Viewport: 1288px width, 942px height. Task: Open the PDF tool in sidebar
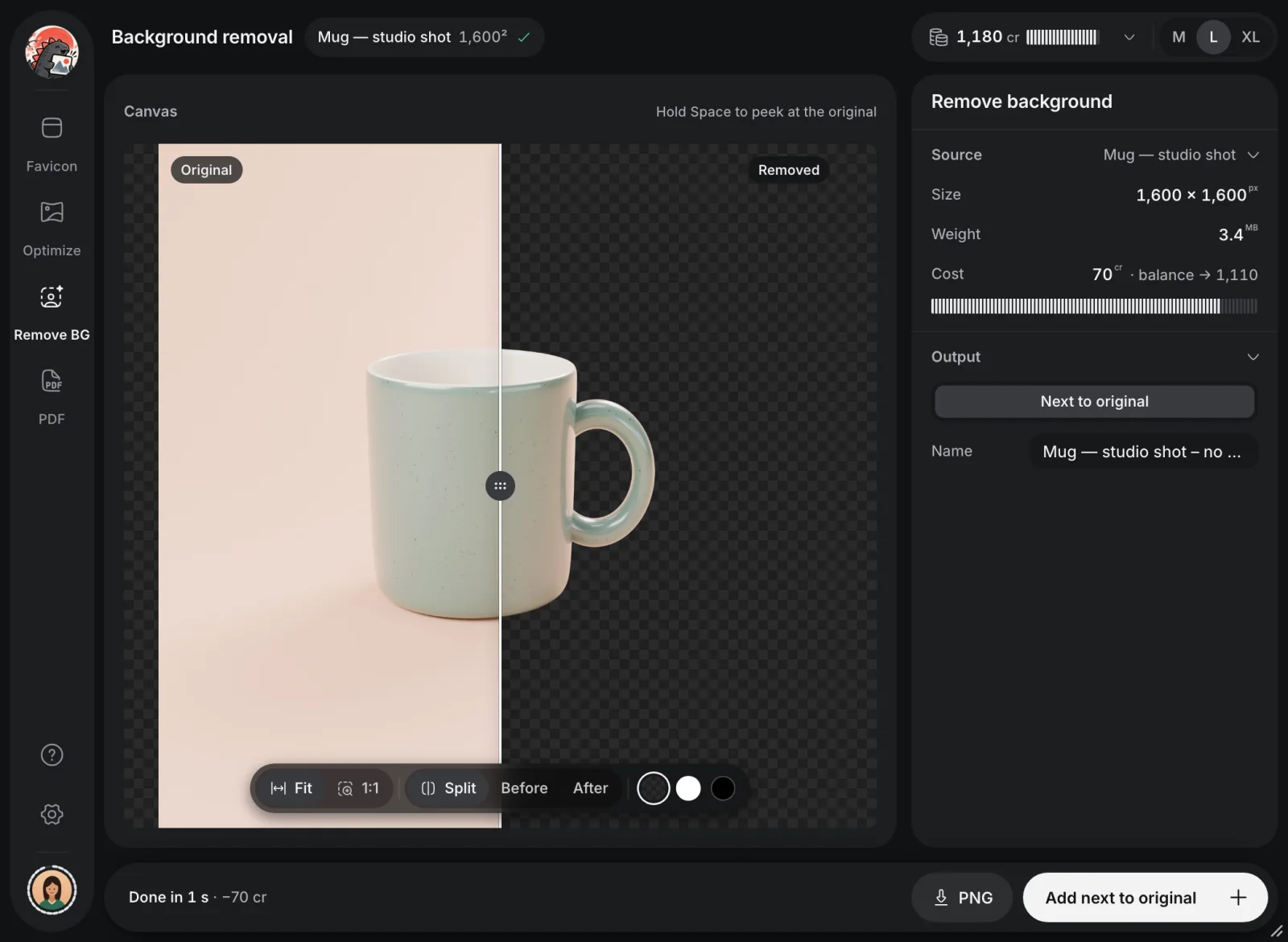point(52,397)
